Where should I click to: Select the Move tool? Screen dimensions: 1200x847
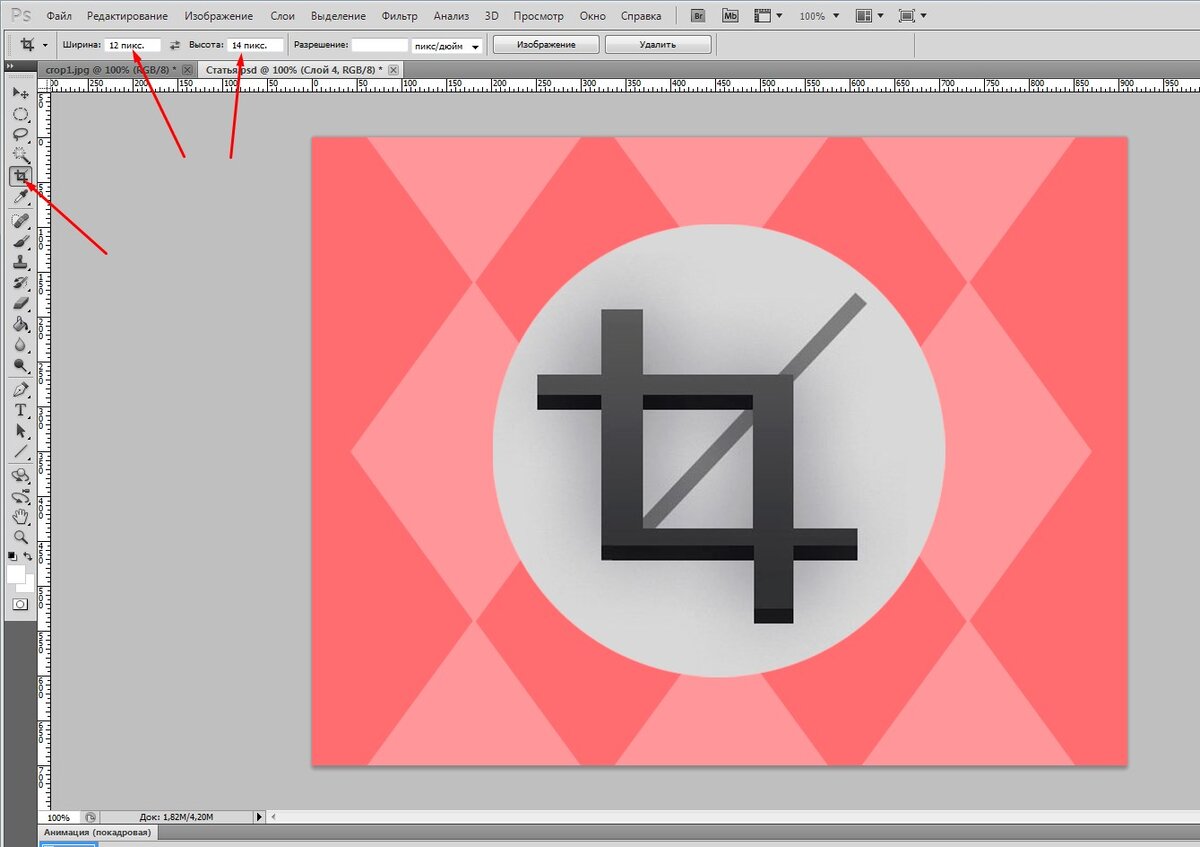pos(20,93)
